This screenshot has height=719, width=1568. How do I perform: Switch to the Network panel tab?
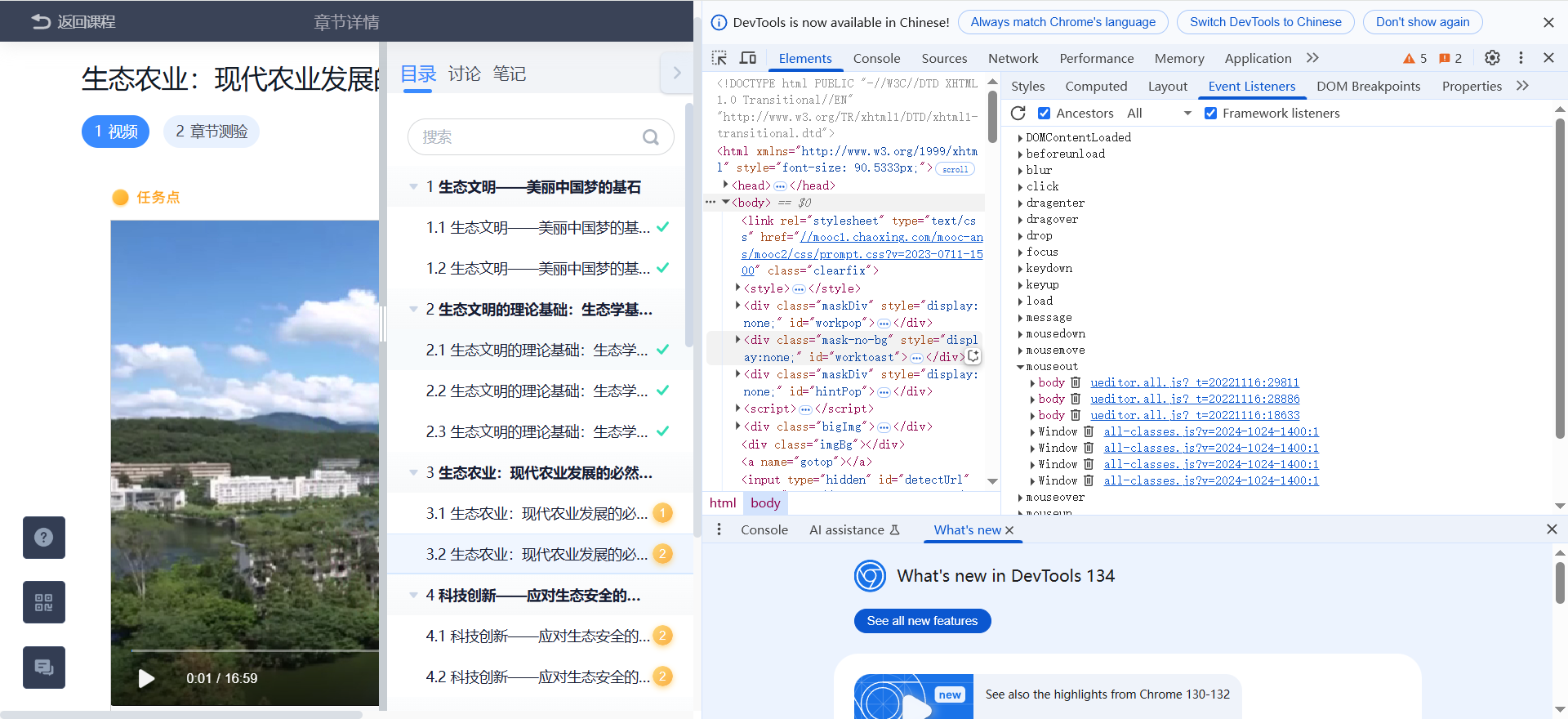1013,58
